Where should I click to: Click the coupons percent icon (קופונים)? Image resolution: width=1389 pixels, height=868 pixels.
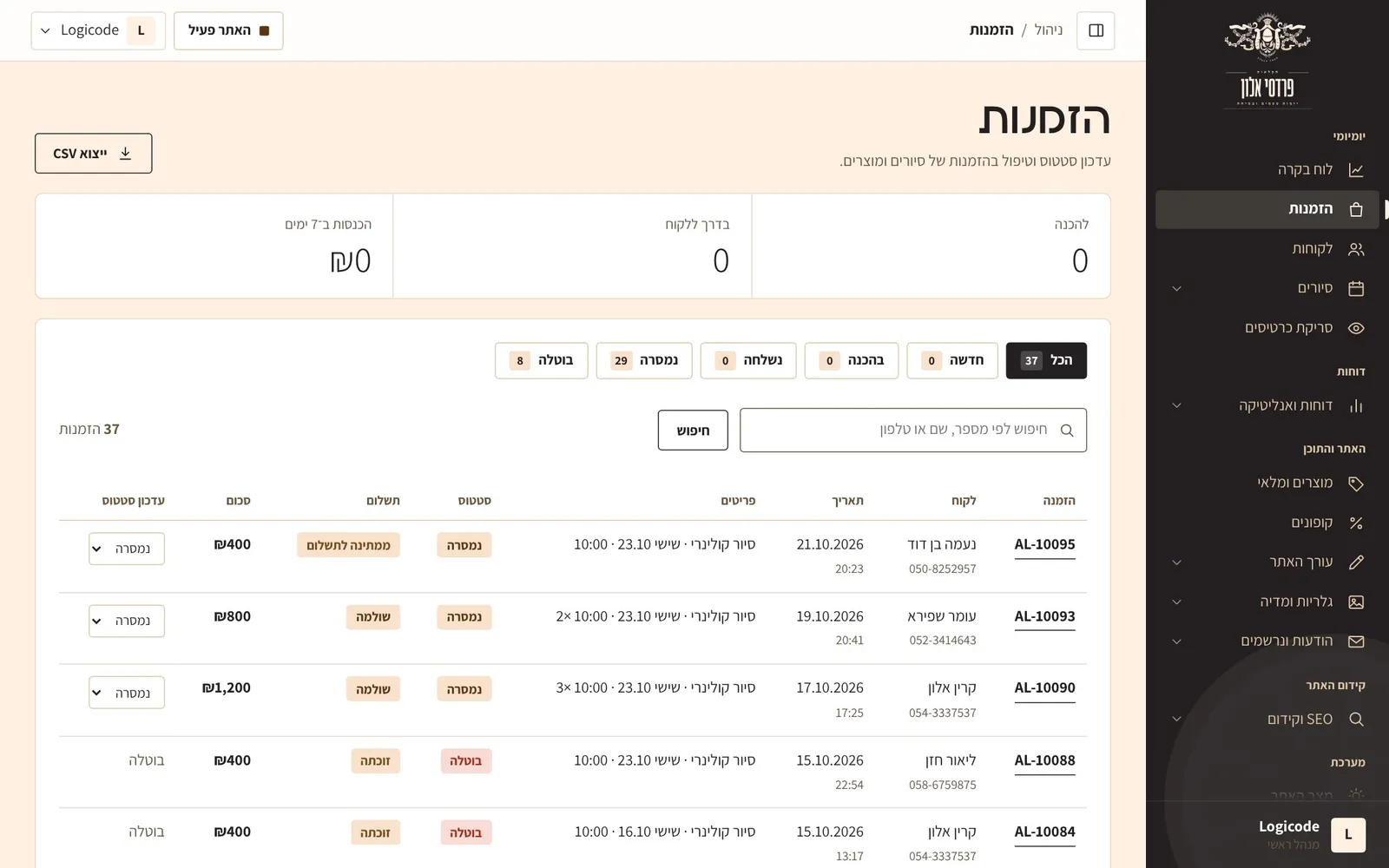(1356, 523)
